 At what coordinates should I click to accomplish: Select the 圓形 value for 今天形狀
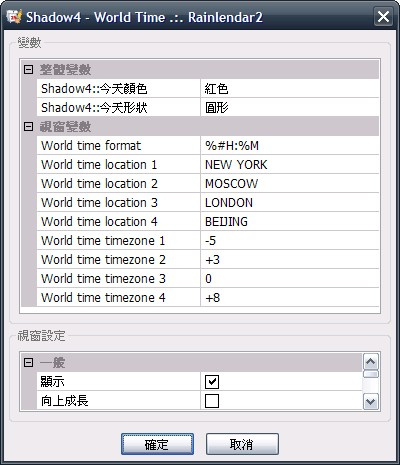(290, 108)
